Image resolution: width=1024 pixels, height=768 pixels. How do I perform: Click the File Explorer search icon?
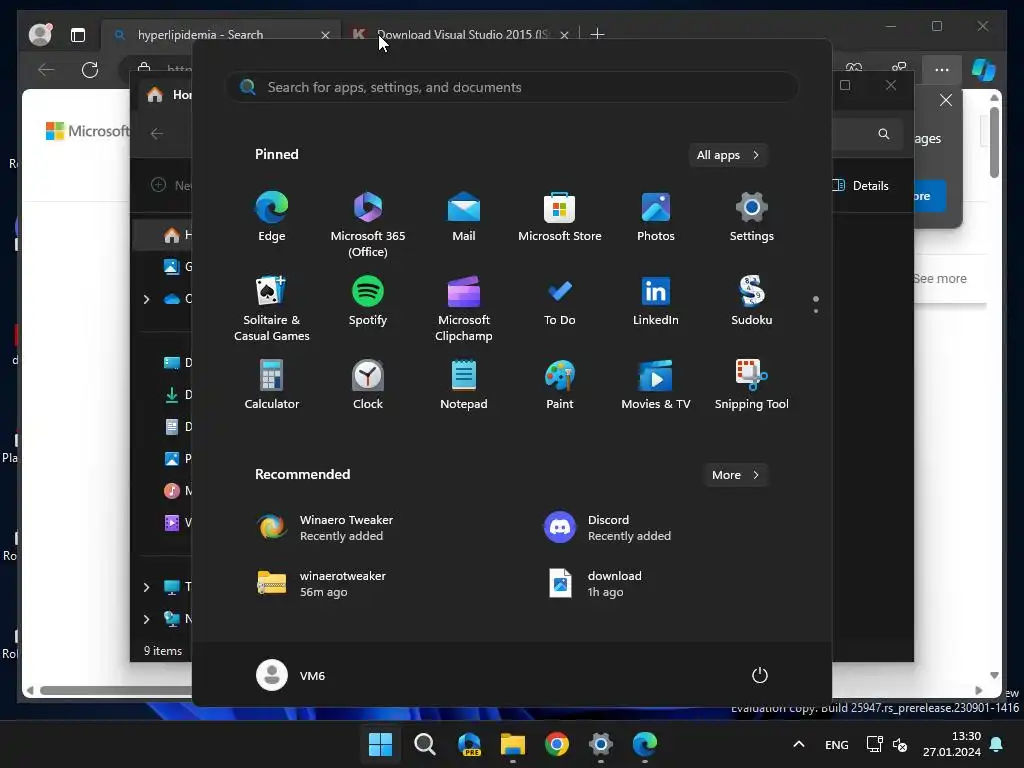[884, 134]
